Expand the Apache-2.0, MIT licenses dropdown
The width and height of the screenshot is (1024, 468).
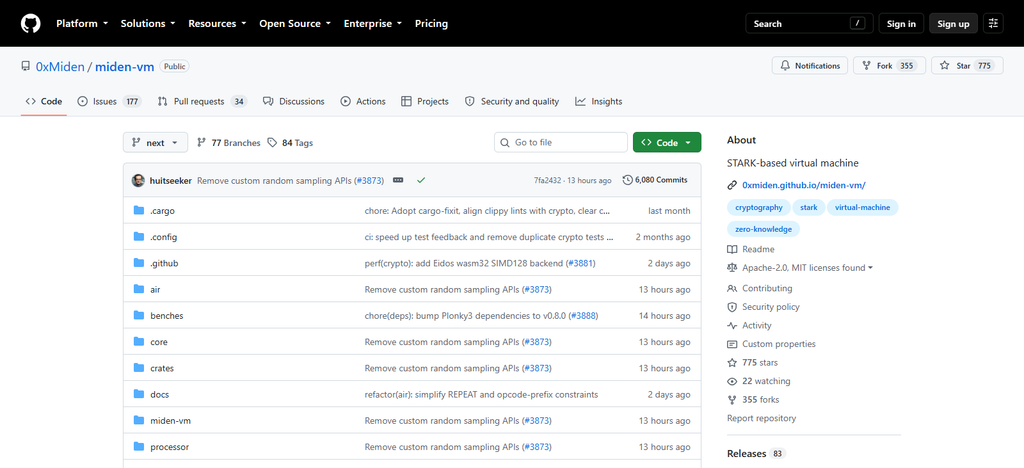(x=808, y=268)
